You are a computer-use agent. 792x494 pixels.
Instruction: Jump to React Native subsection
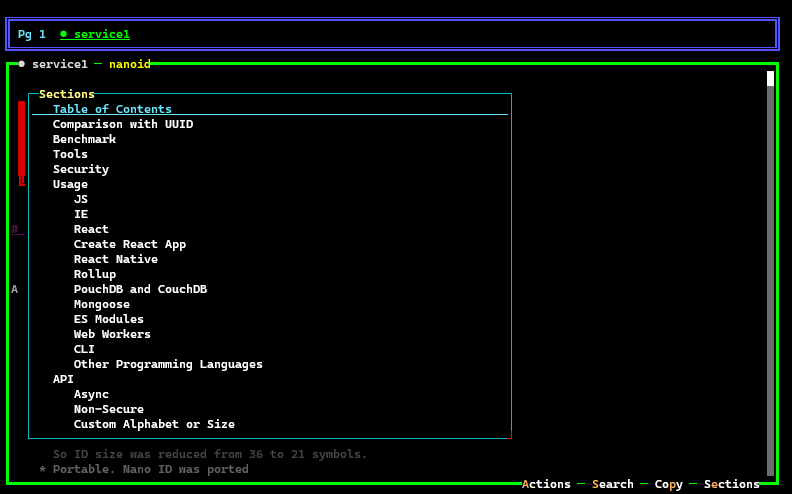pyautogui.click(x=116, y=259)
